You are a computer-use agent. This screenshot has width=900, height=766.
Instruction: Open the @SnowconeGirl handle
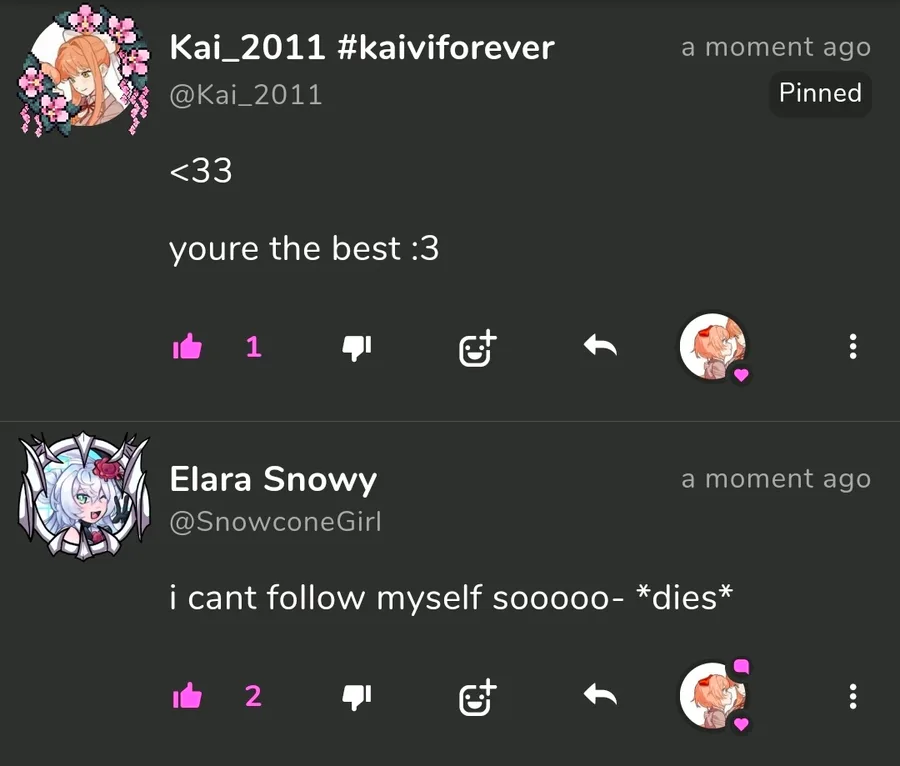(x=276, y=522)
